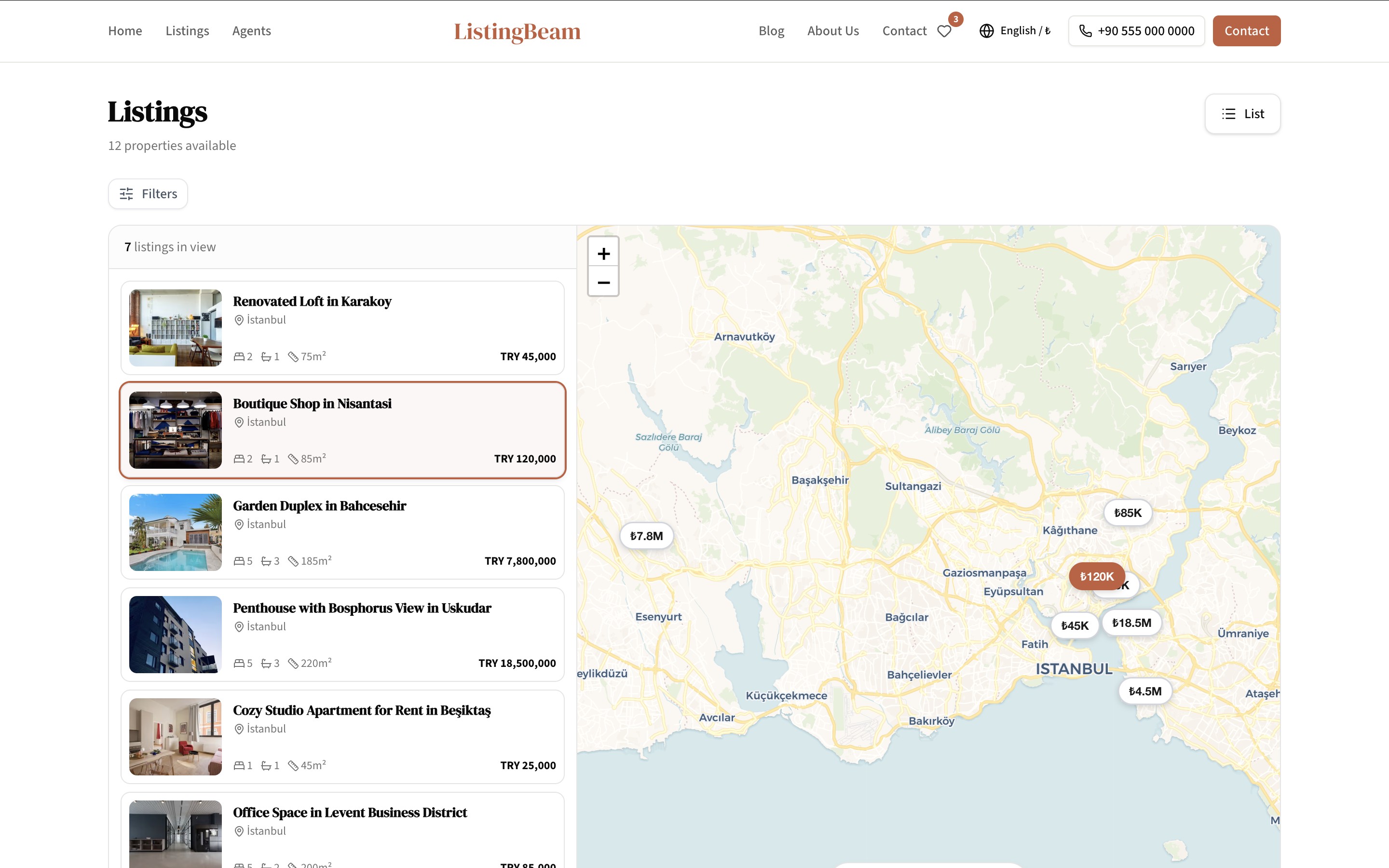The image size is (1389, 868).
Task: Switch to List view
Action: [x=1242, y=114]
